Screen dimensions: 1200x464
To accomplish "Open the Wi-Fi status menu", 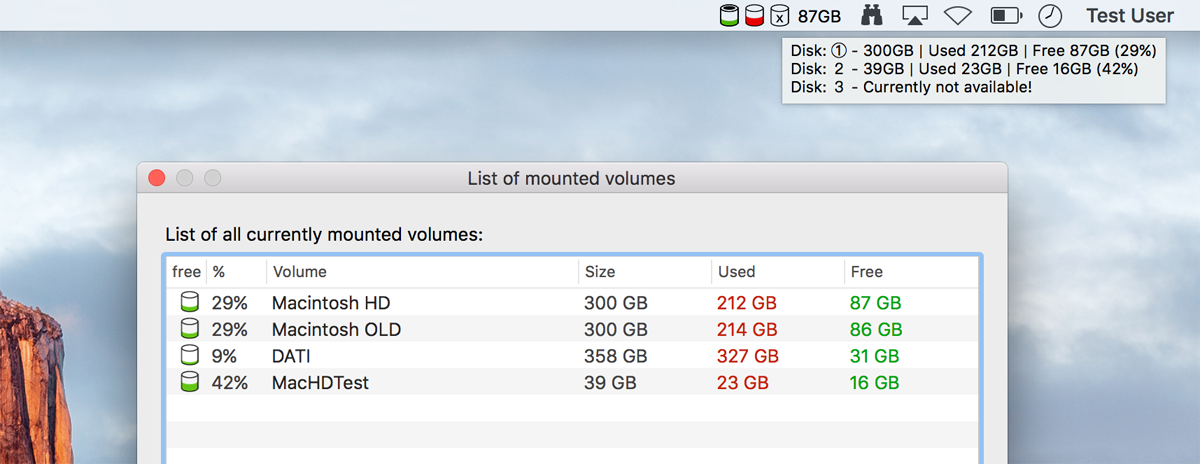I will click(958, 16).
